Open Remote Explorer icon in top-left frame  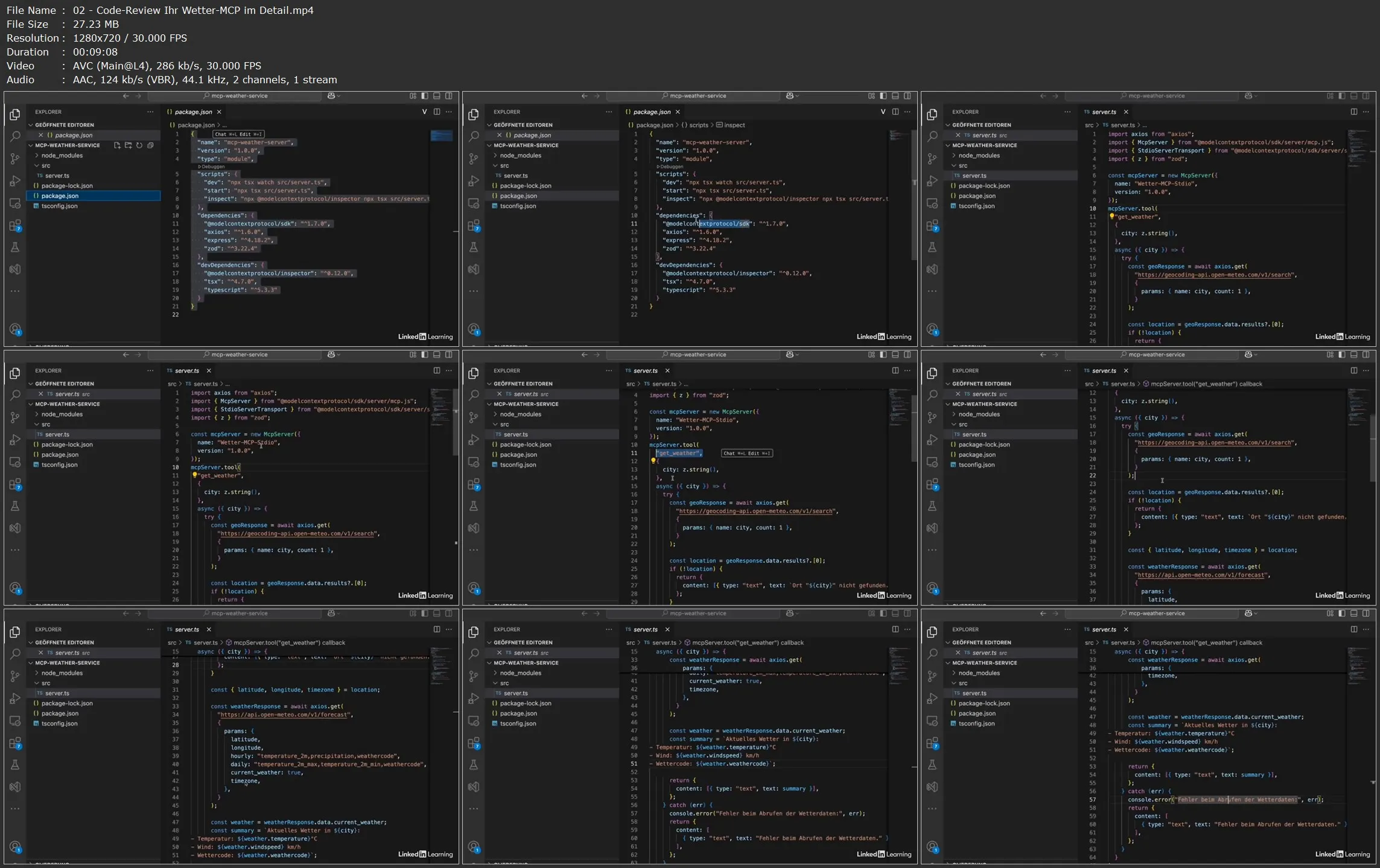click(x=15, y=203)
